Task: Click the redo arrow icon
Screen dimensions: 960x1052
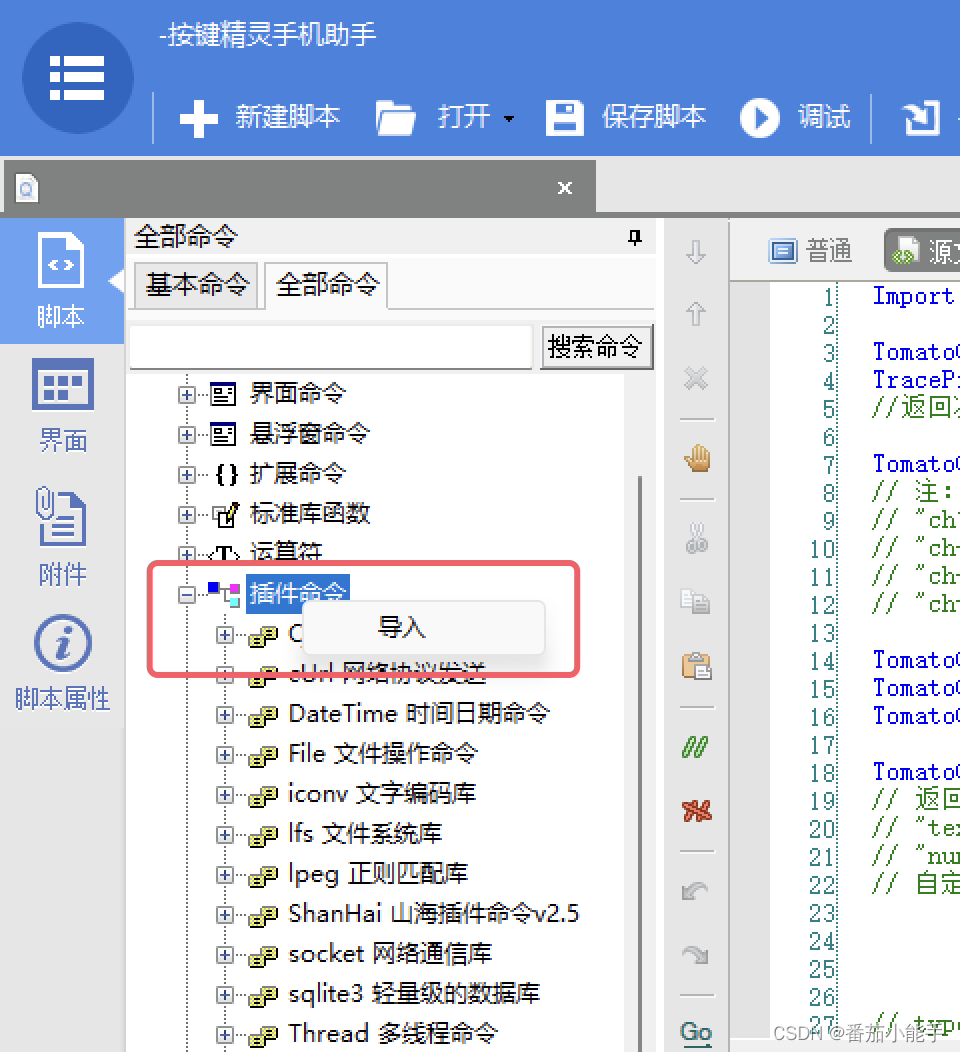Action: [695, 955]
